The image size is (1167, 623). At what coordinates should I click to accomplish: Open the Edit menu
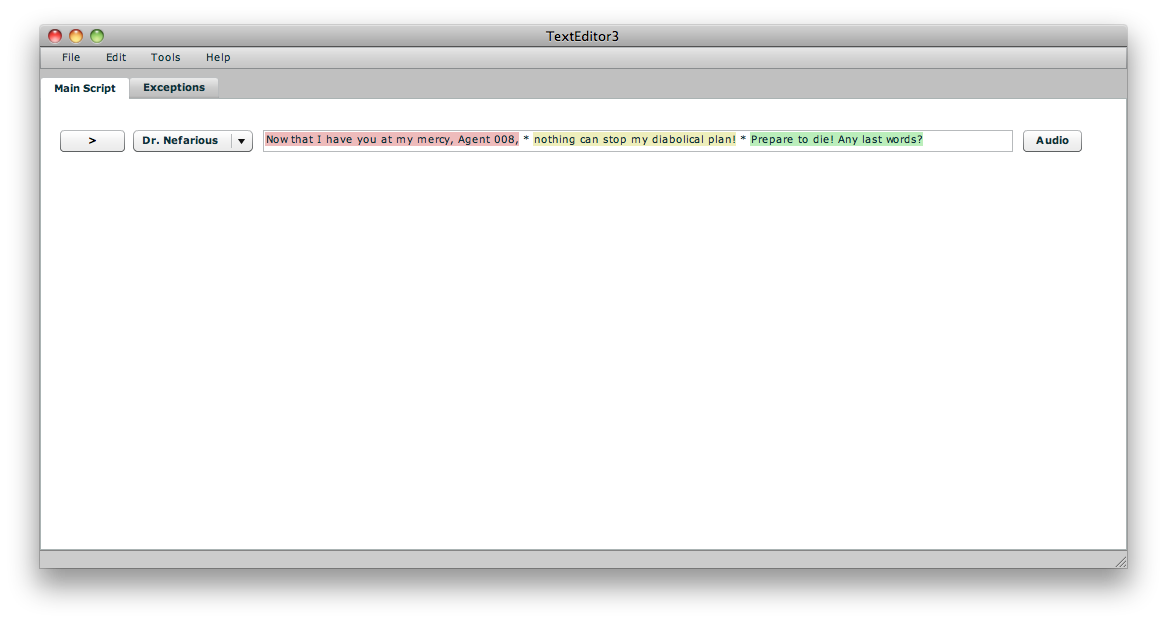(116, 57)
